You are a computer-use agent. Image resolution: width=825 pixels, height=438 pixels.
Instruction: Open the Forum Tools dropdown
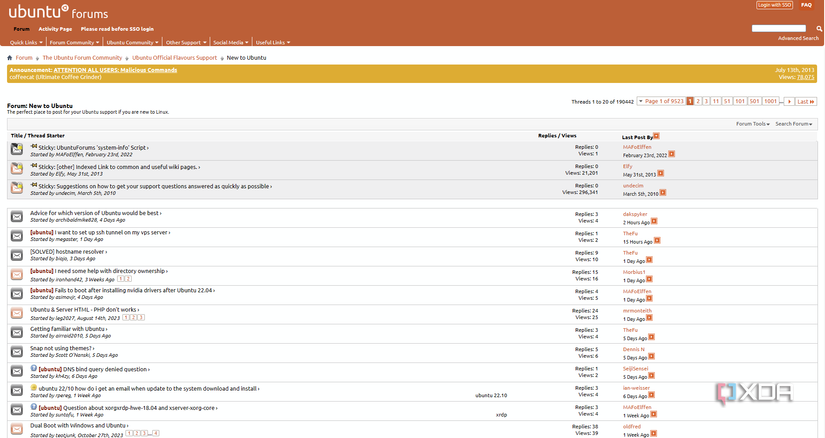tap(752, 124)
